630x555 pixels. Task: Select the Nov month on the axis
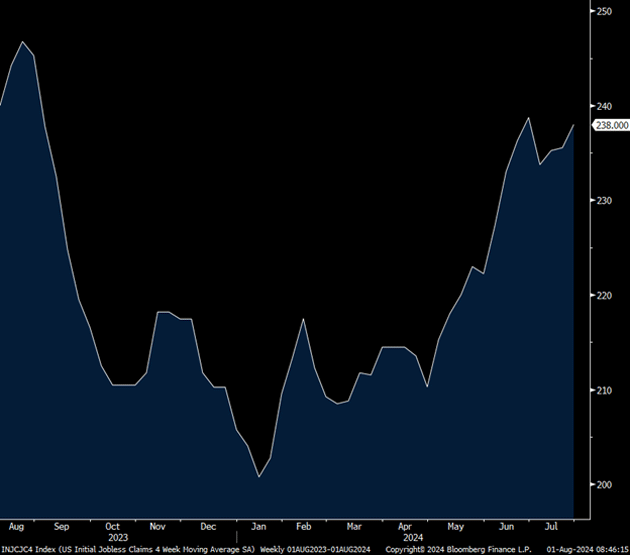158,525
